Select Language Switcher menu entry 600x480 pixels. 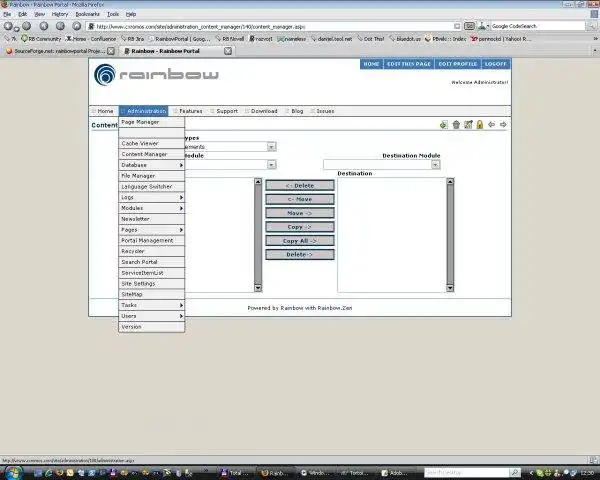click(x=152, y=187)
